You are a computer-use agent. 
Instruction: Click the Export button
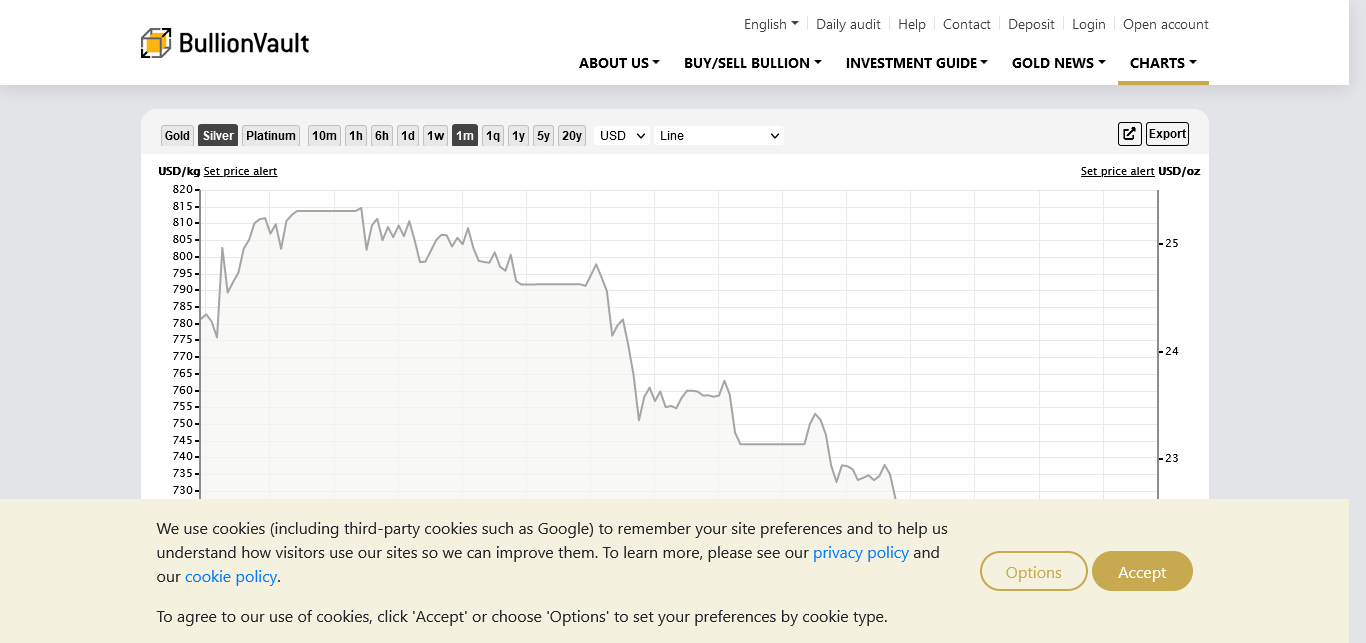[x=1167, y=134]
